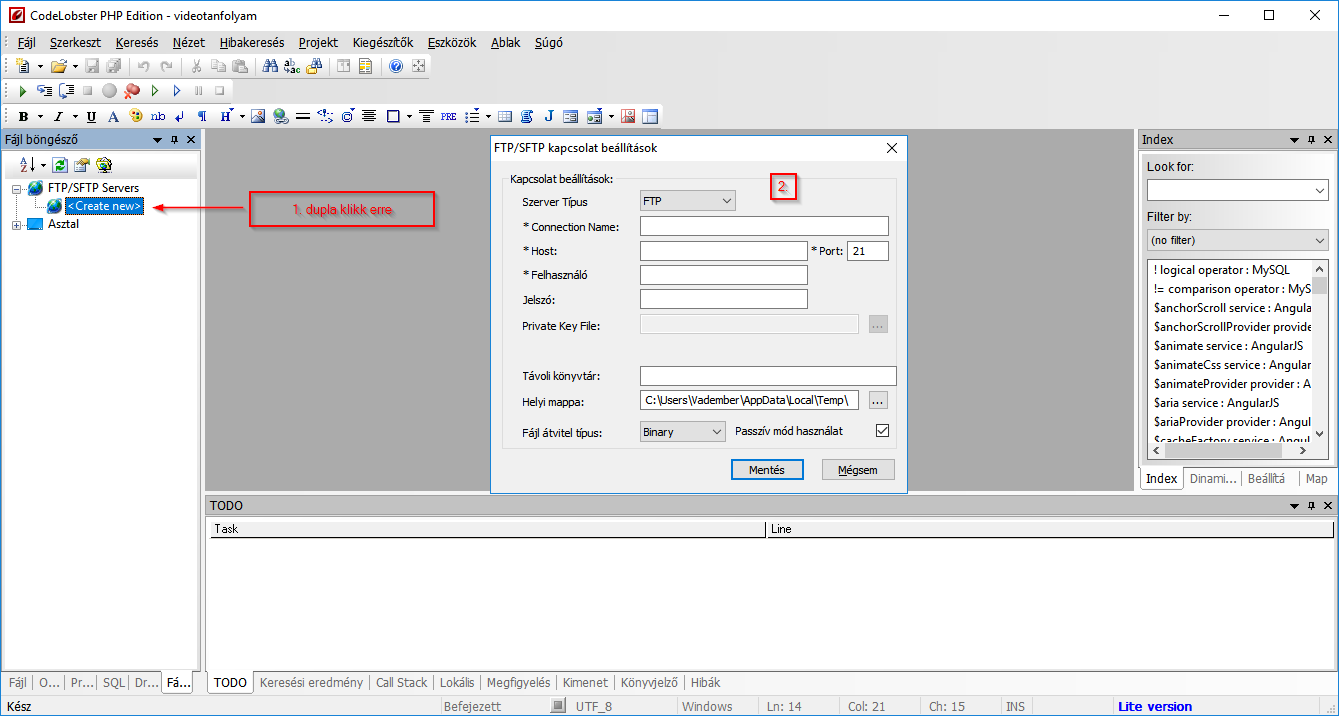
Task: Open the Fájl átvitel típus dropdown
Action: click(683, 432)
